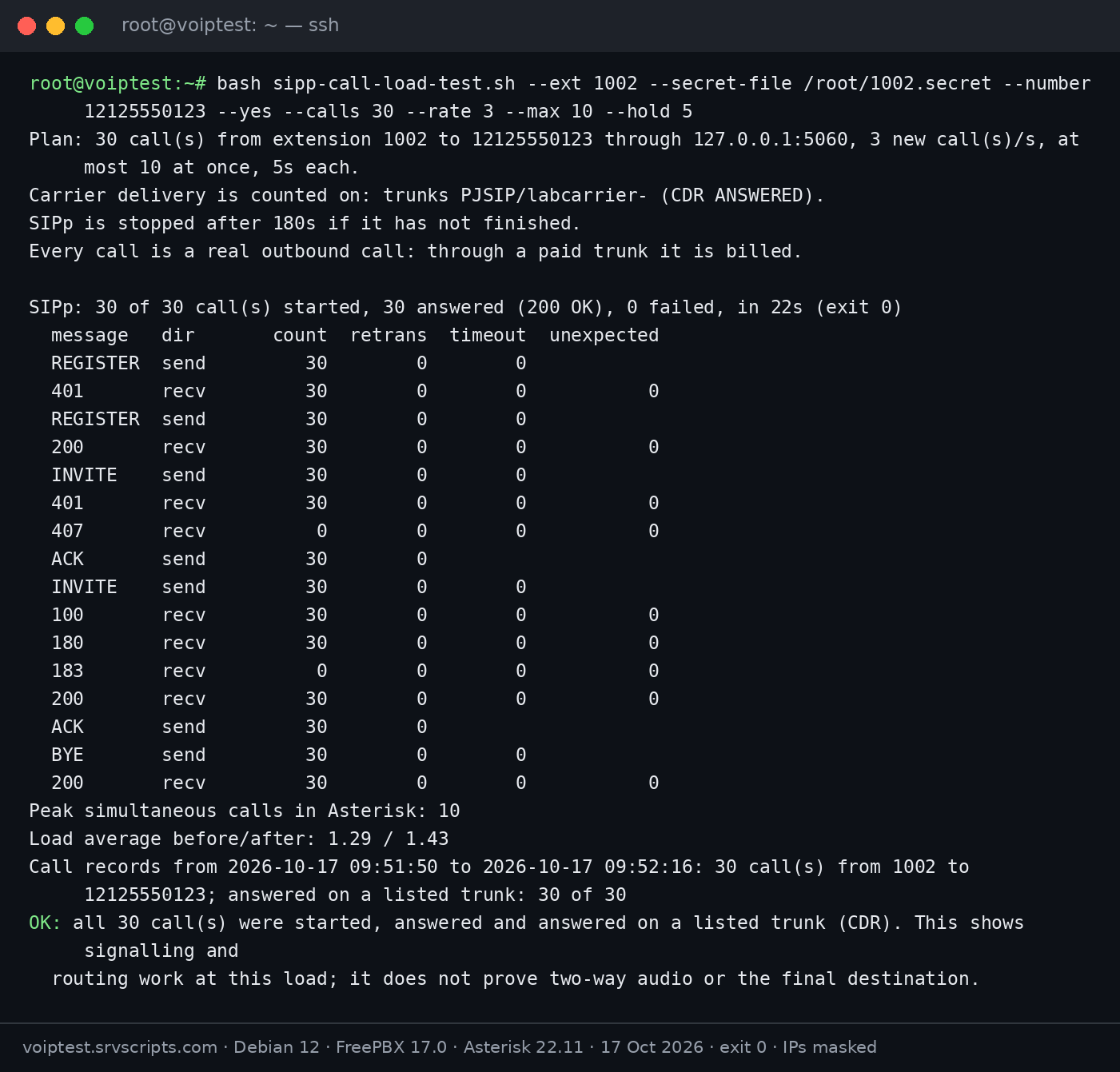This screenshot has height=1072, width=1120.
Task: Select the "100" message row label
Action: pyautogui.click(x=67, y=615)
